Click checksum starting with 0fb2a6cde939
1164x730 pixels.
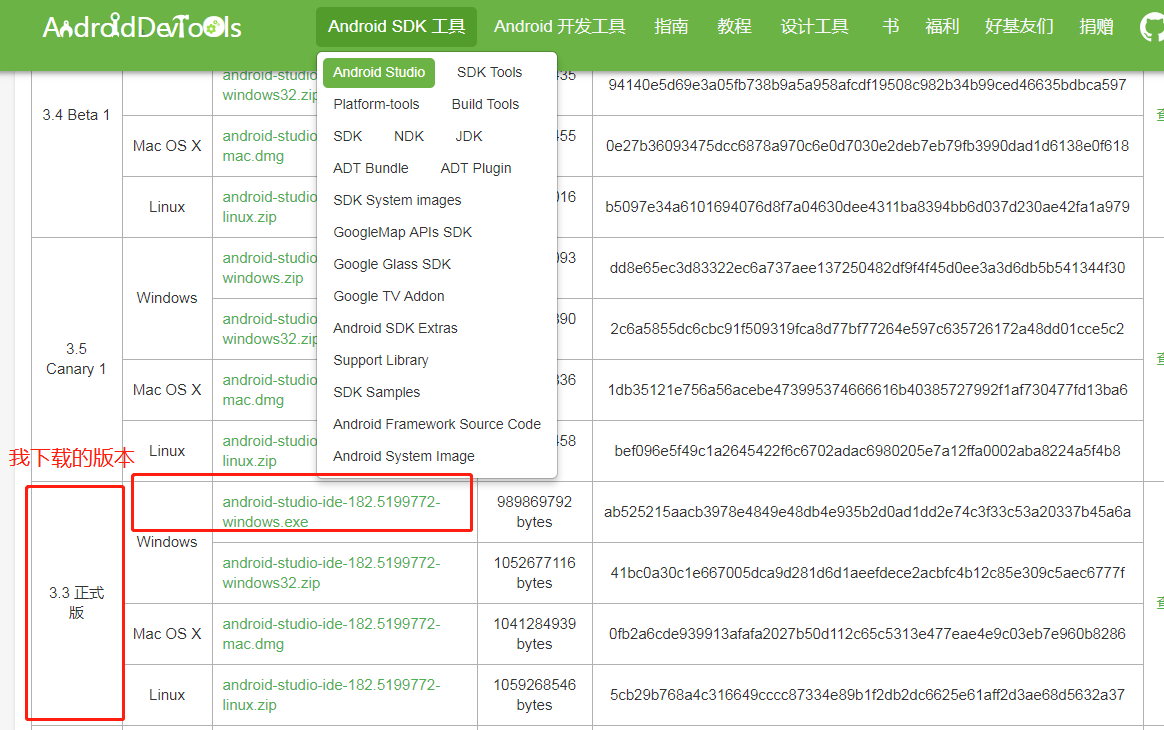point(867,633)
